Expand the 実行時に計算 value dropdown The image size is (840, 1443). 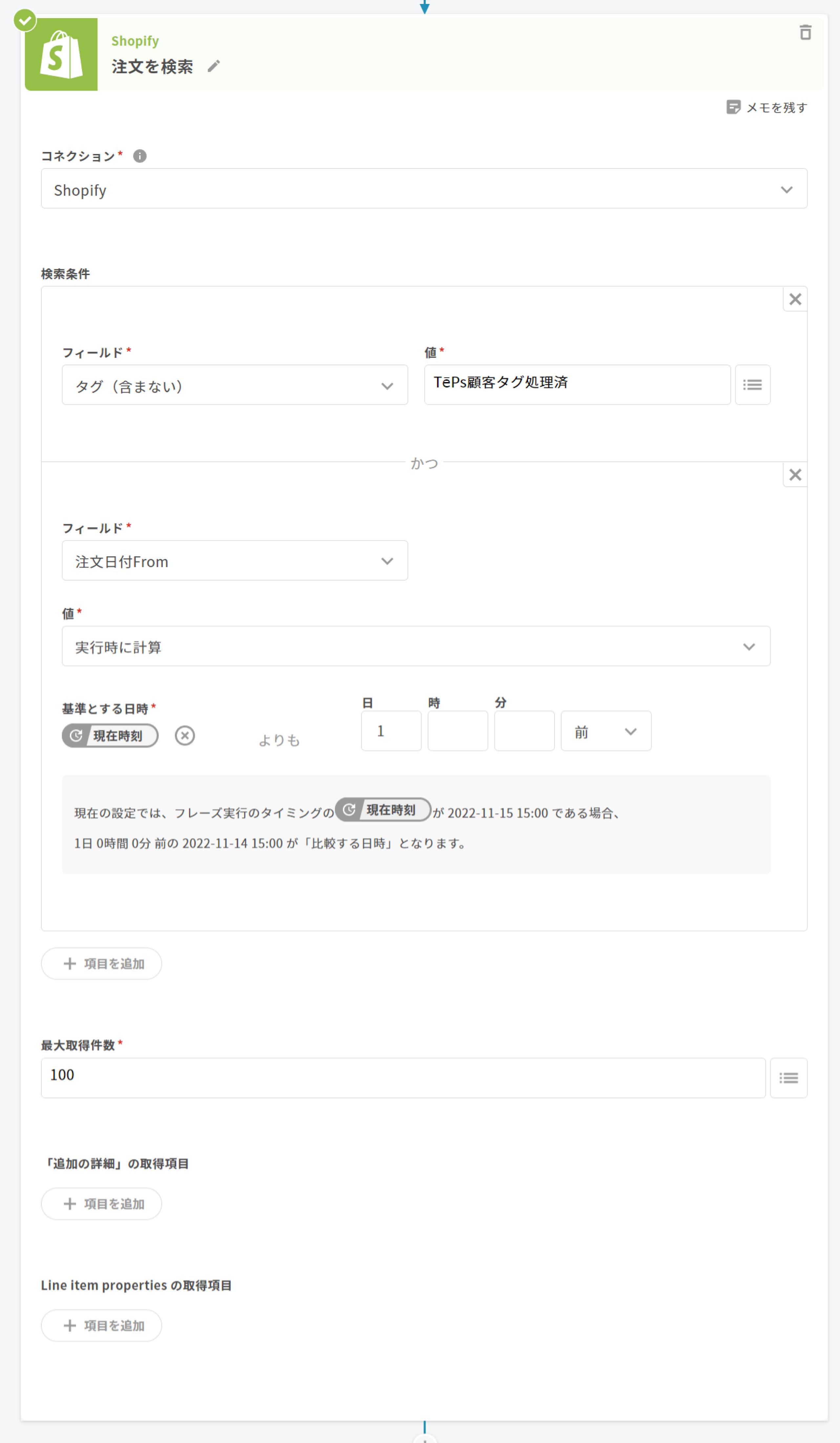coord(415,646)
